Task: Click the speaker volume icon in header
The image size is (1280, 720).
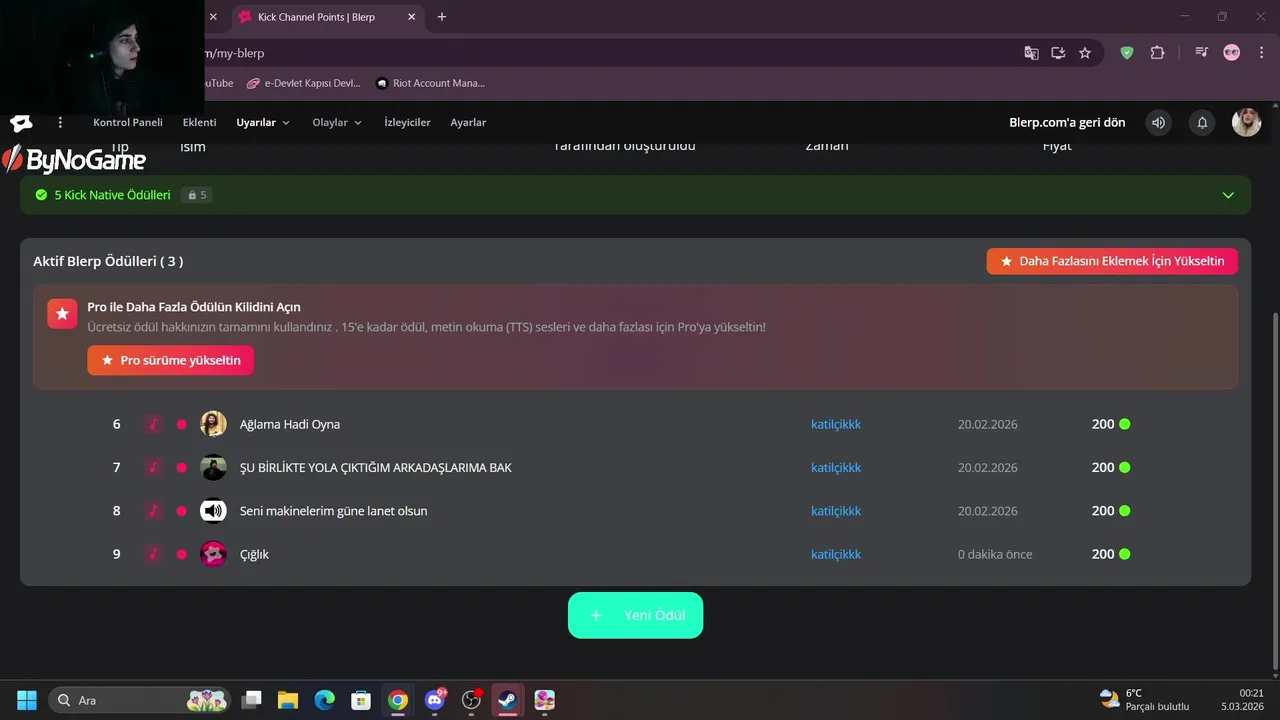Action: point(1158,122)
